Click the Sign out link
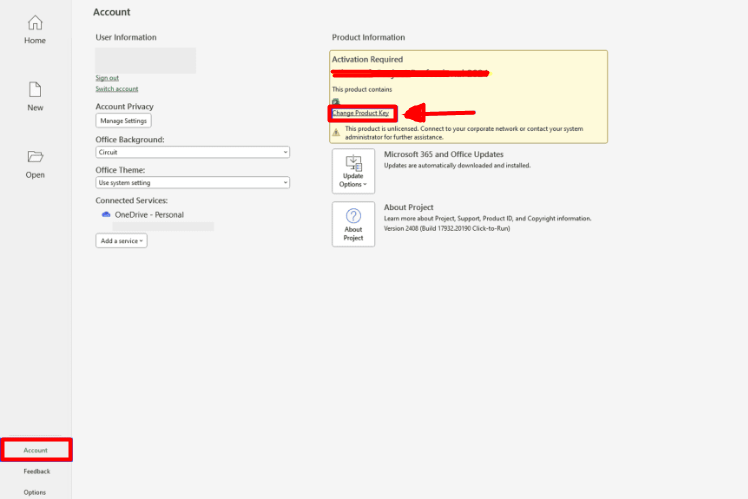 (107, 78)
